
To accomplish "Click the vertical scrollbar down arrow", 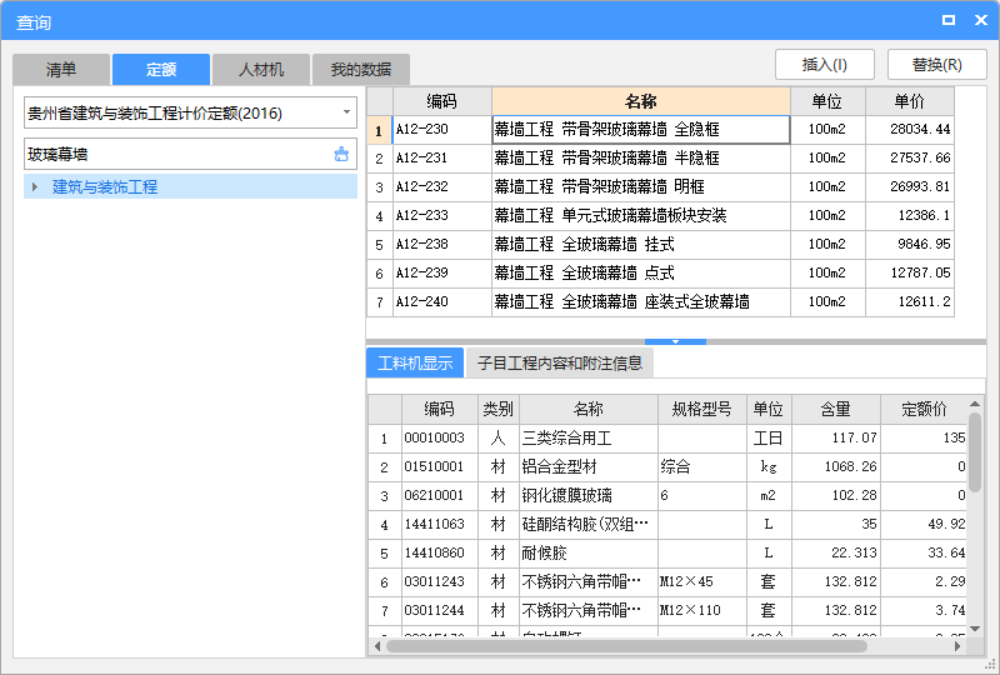I will [x=974, y=628].
